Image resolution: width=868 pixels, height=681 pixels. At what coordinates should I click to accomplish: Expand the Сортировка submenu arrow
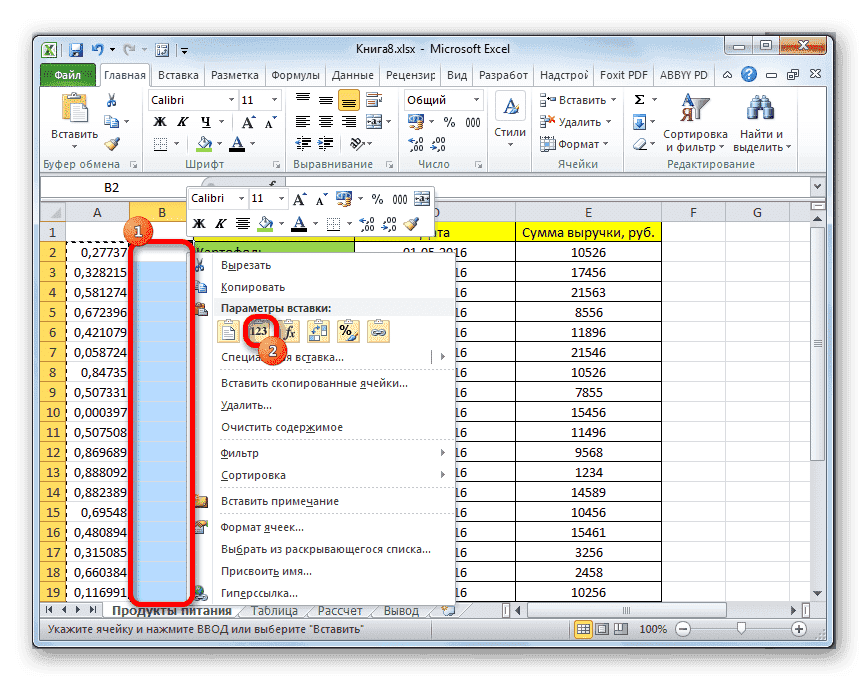pos(445,475)
